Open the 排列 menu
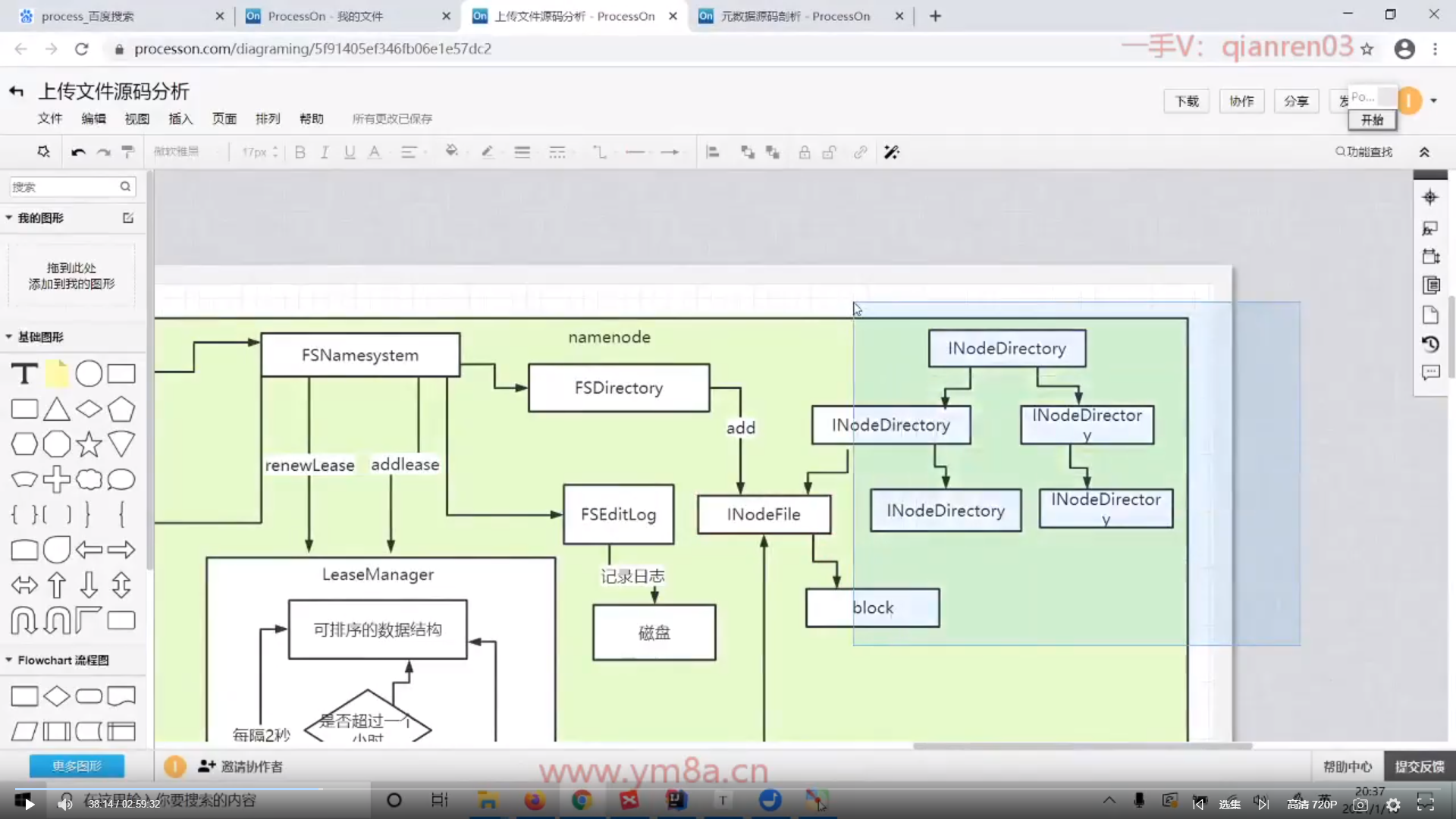 point(268,119)
